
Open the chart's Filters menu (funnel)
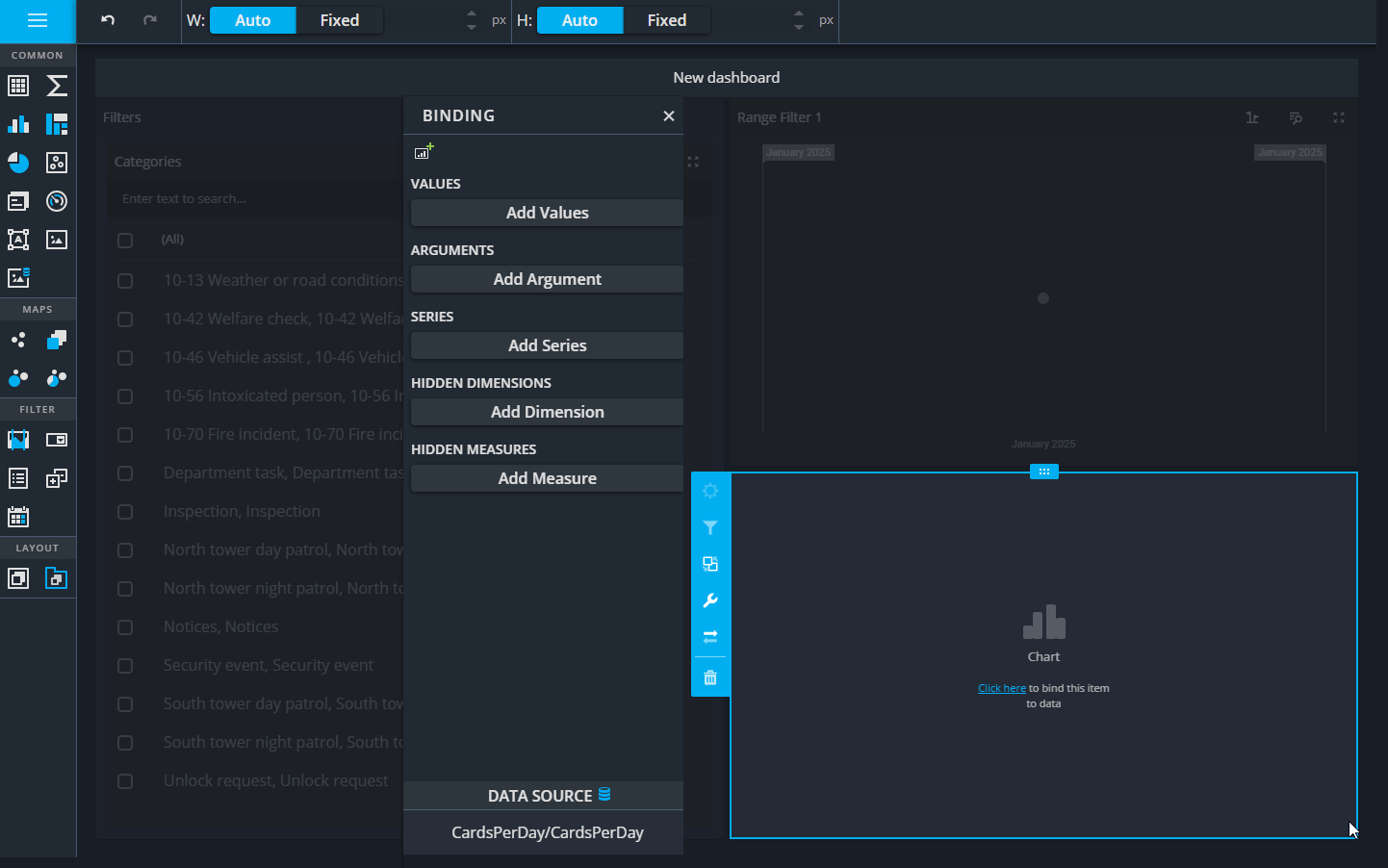click(x=710, y=527)
